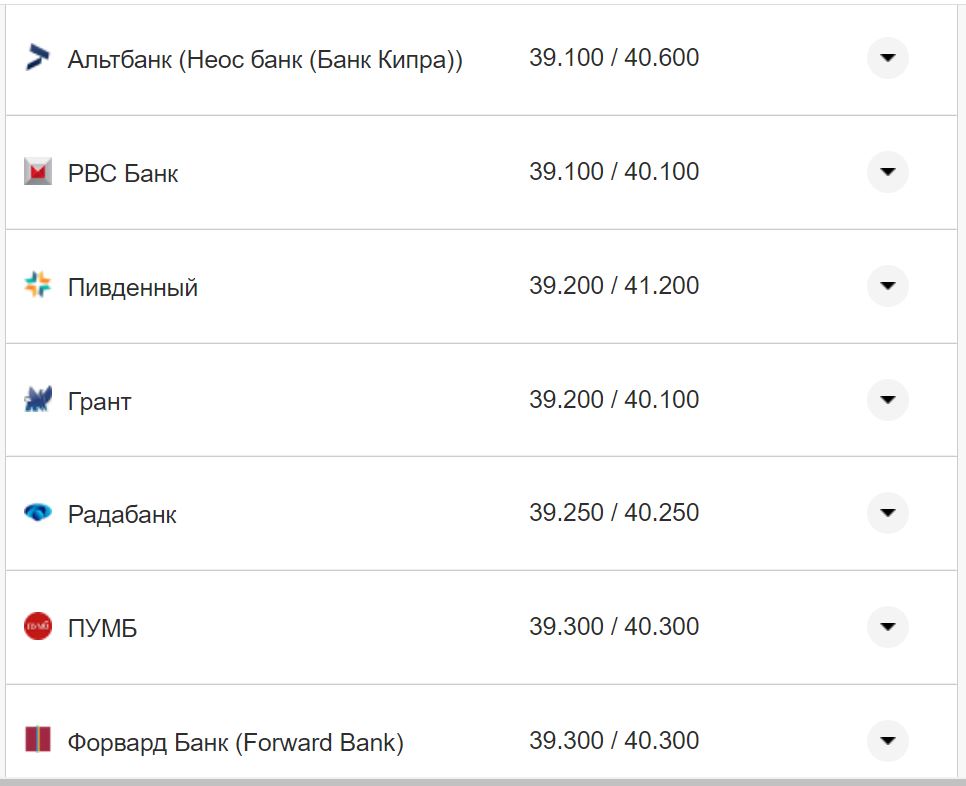Click the ПУМБ rate 39.300 / 40.300
The width and height of the screenshot is (966, 786).
(x=614, y=627)
